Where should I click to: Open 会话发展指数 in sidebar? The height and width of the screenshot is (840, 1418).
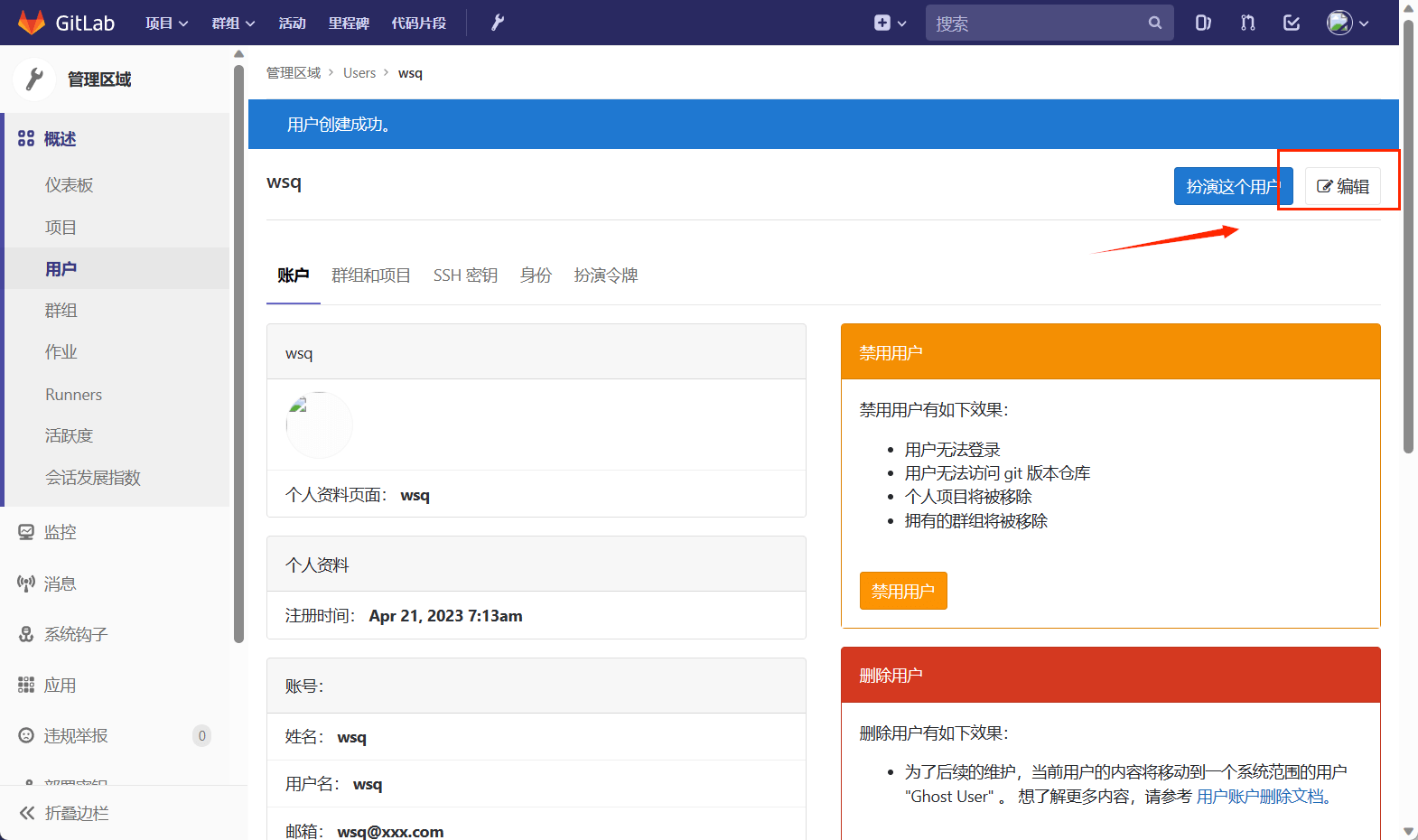coord(93,478)
